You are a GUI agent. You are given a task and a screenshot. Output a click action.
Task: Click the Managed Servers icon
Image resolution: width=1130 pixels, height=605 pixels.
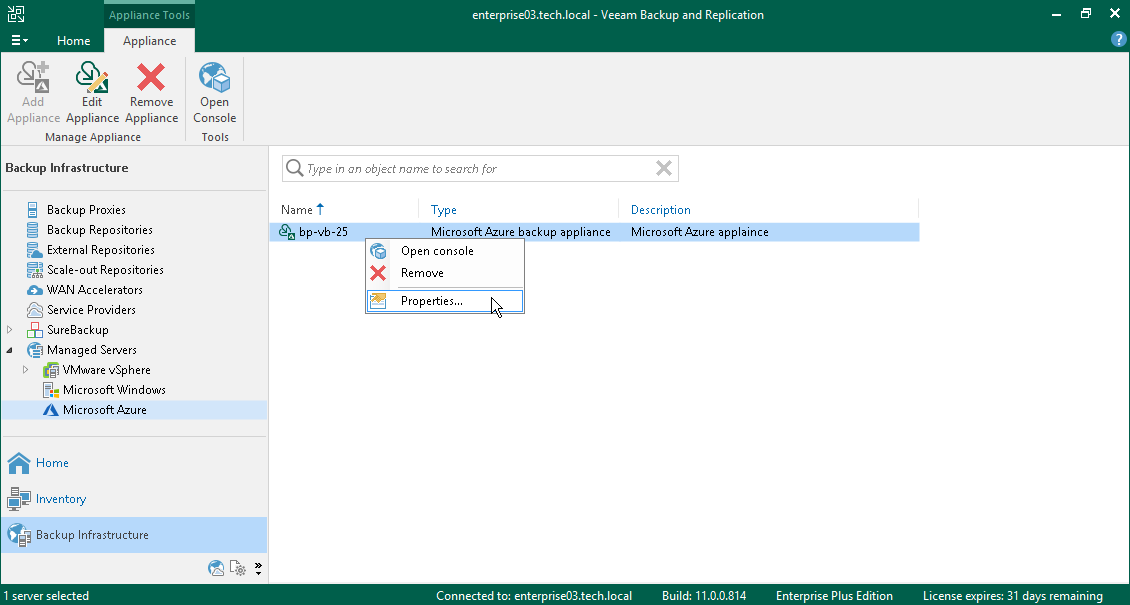[34, 350]
